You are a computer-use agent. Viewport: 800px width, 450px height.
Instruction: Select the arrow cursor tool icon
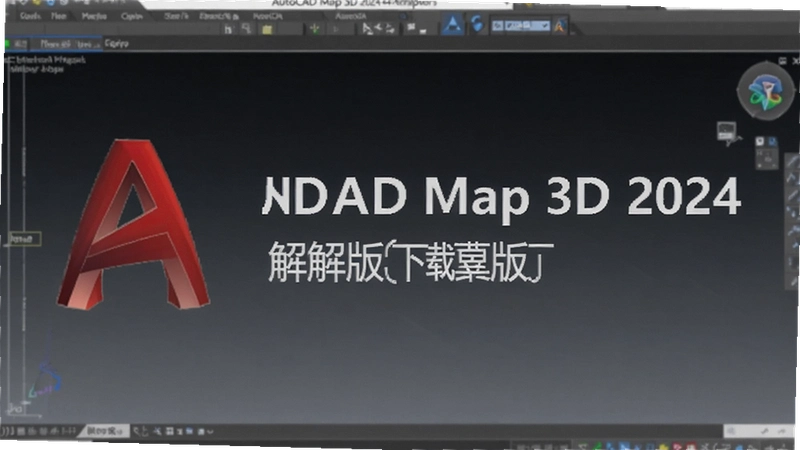point(367,29)
